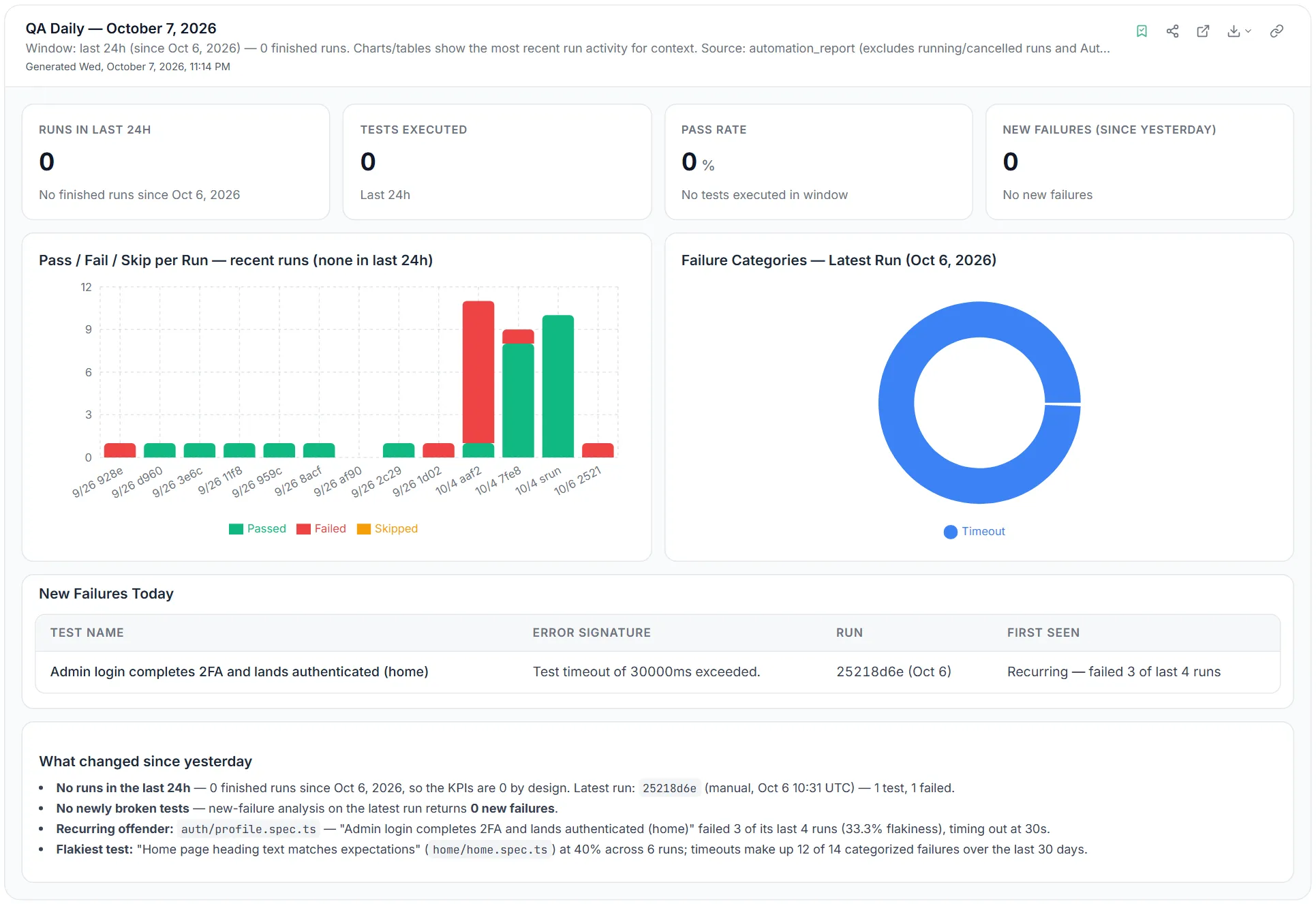Click the RUN column header
1316x904 pixels.
849,633
